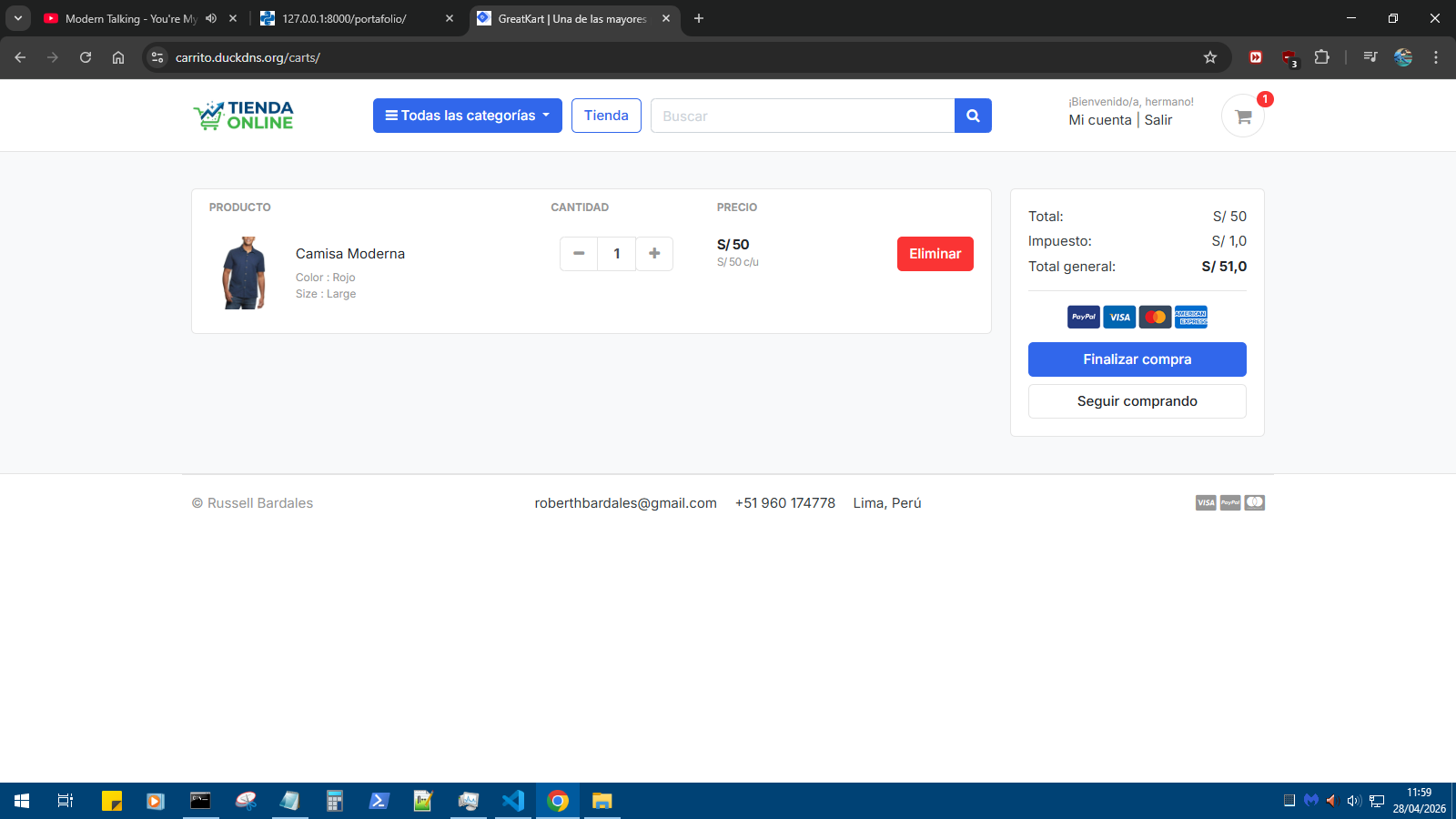Bookmark this page with the star icon
The height and width of the screenshot is (819, 1456).
point(1210,57)
